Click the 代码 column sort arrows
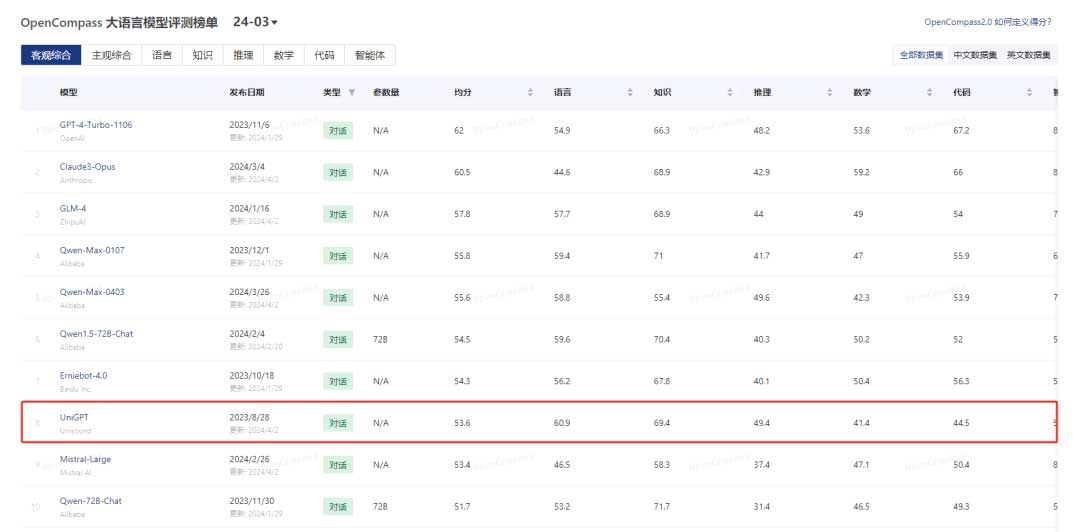Screen dimensions: 1080x532 coord(1030,92)
